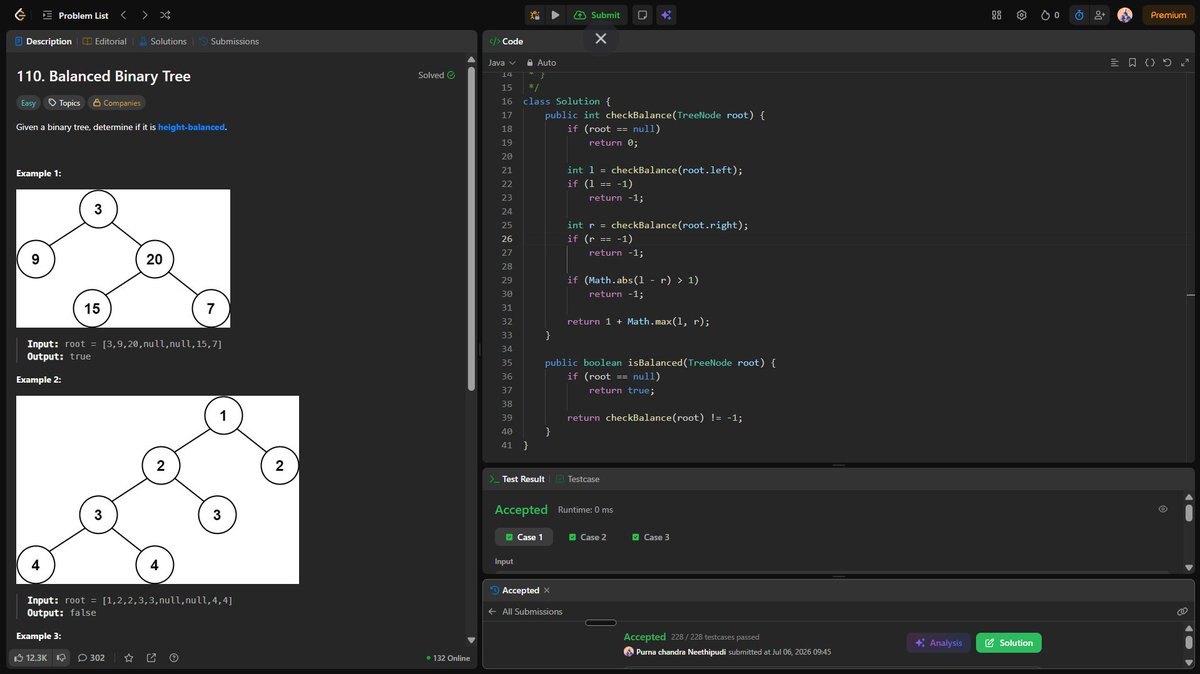Reset code with the undo arrow icon
1200x674 pixels.
pyautogui.click(x=1167, y=62)
